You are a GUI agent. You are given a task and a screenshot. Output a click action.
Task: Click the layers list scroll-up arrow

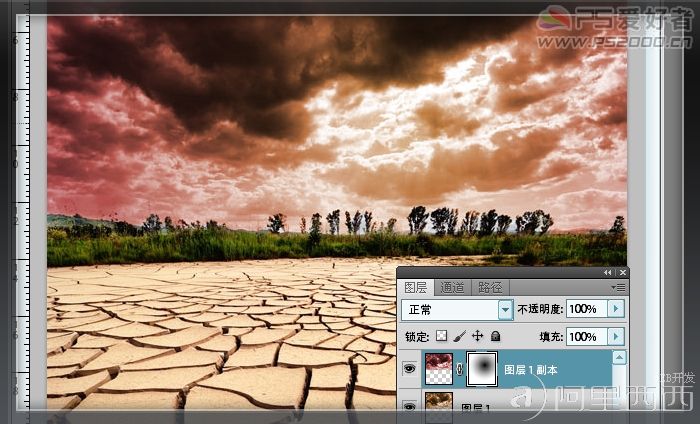click(x=619, y=357)
